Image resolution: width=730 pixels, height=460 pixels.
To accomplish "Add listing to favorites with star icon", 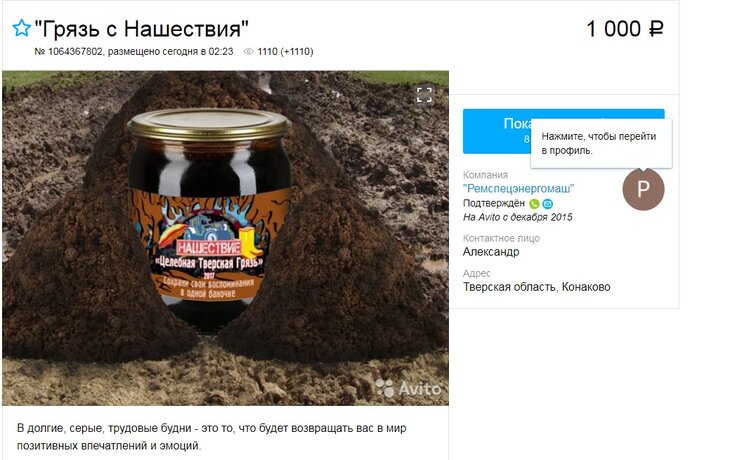I will click(x=21, y=28).
